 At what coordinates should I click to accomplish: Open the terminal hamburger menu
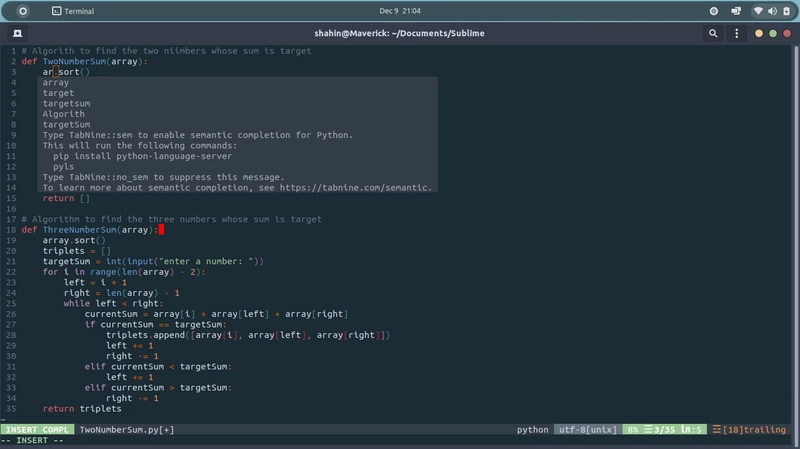pyautogui.click(x=739, y=33)
